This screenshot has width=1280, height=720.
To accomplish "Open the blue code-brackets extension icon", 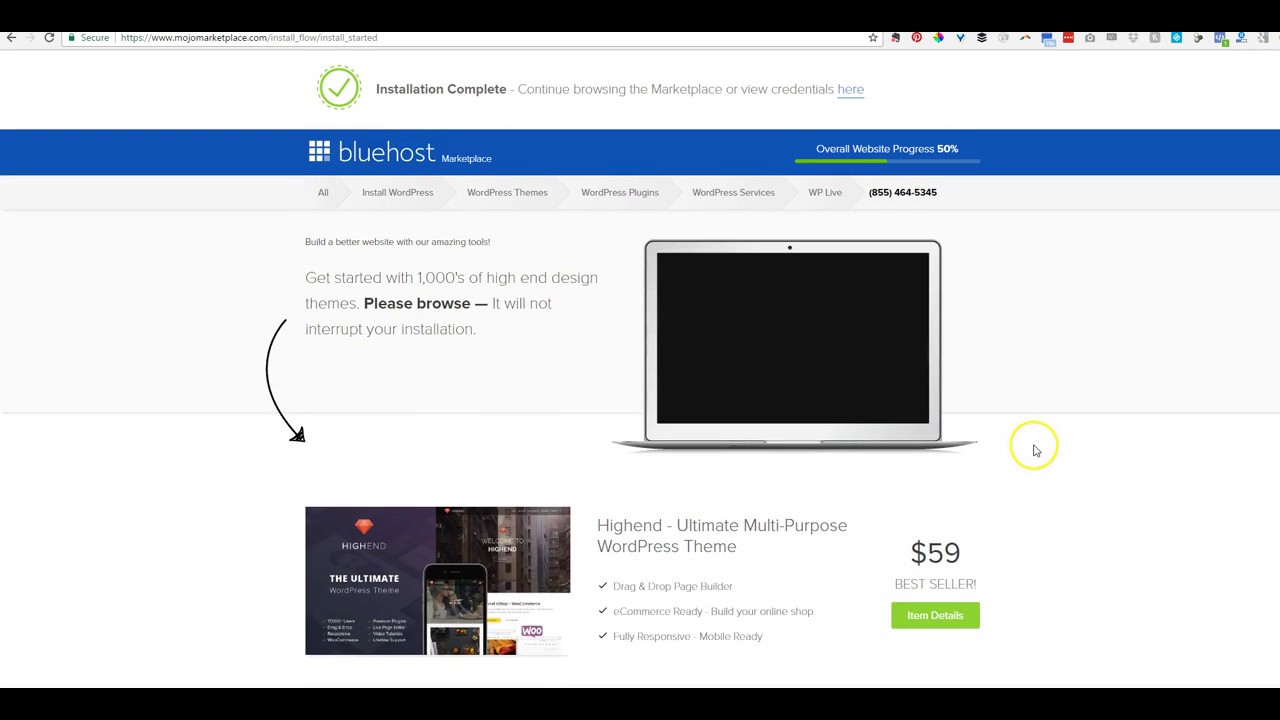I will (1221, 38).
